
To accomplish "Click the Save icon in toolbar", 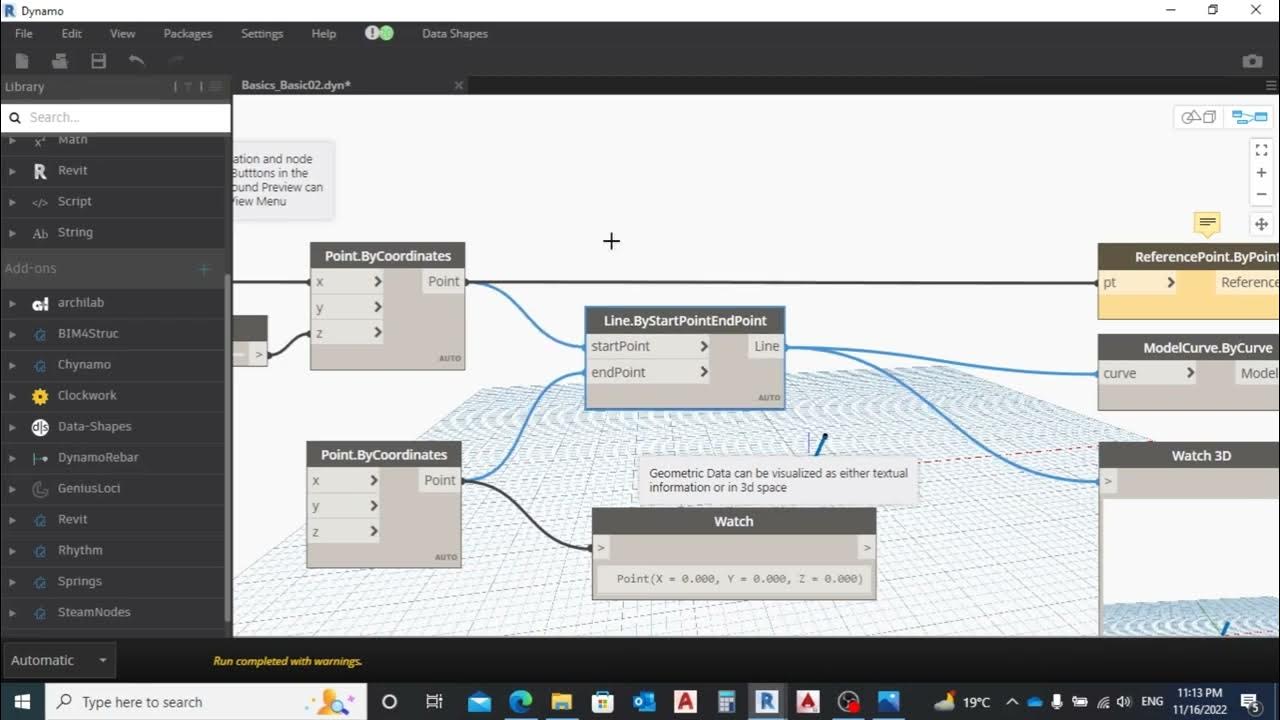I will click(x=98, y=61).
